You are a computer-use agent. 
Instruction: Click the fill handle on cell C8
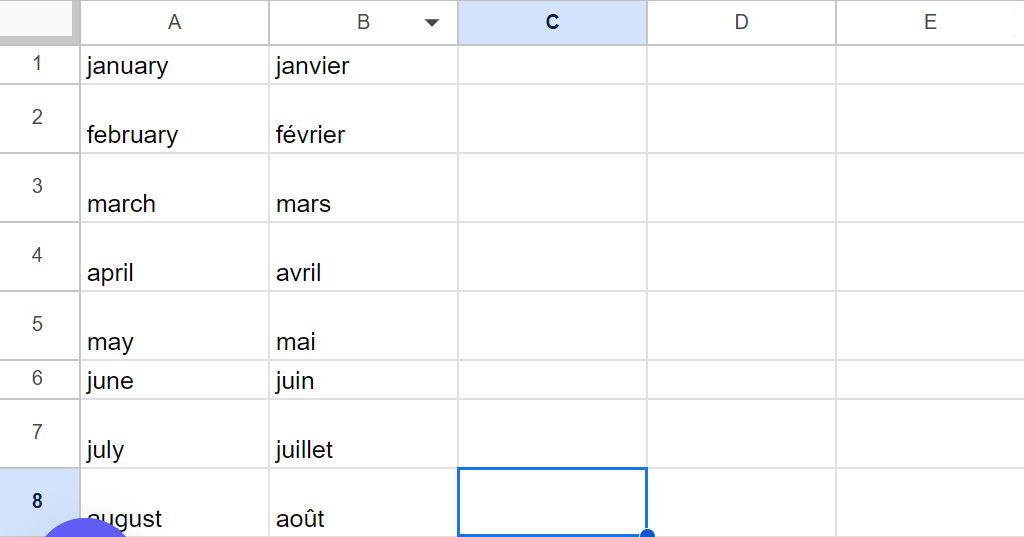point(647,534)
